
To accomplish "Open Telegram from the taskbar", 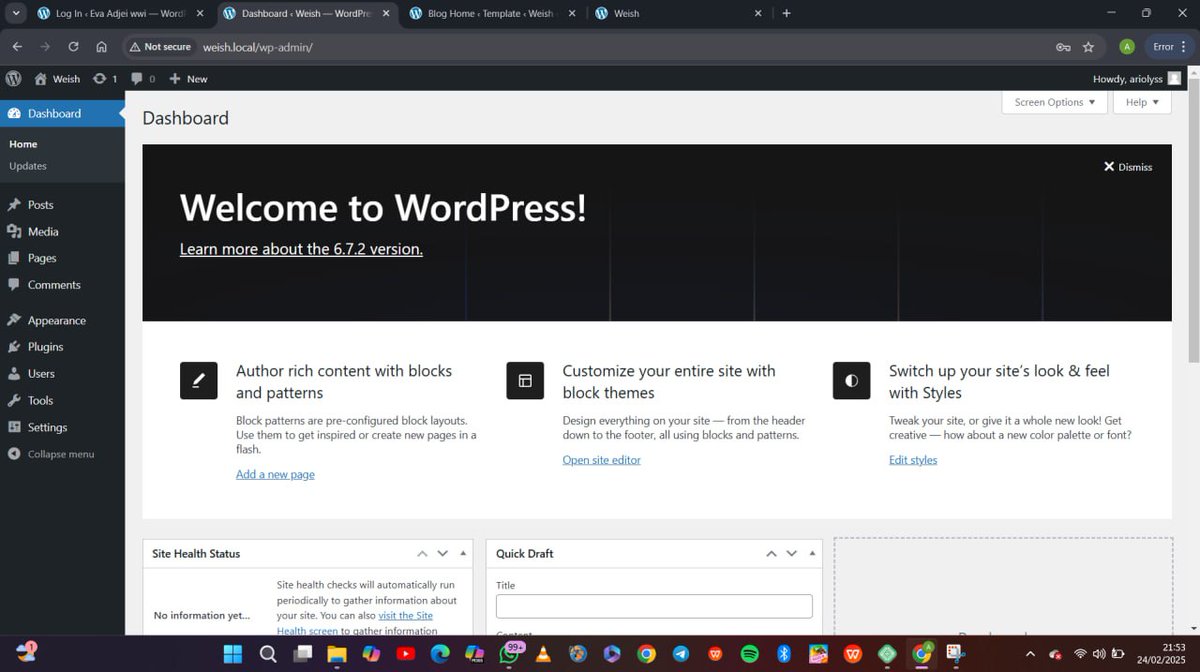I will coord(681,654).
